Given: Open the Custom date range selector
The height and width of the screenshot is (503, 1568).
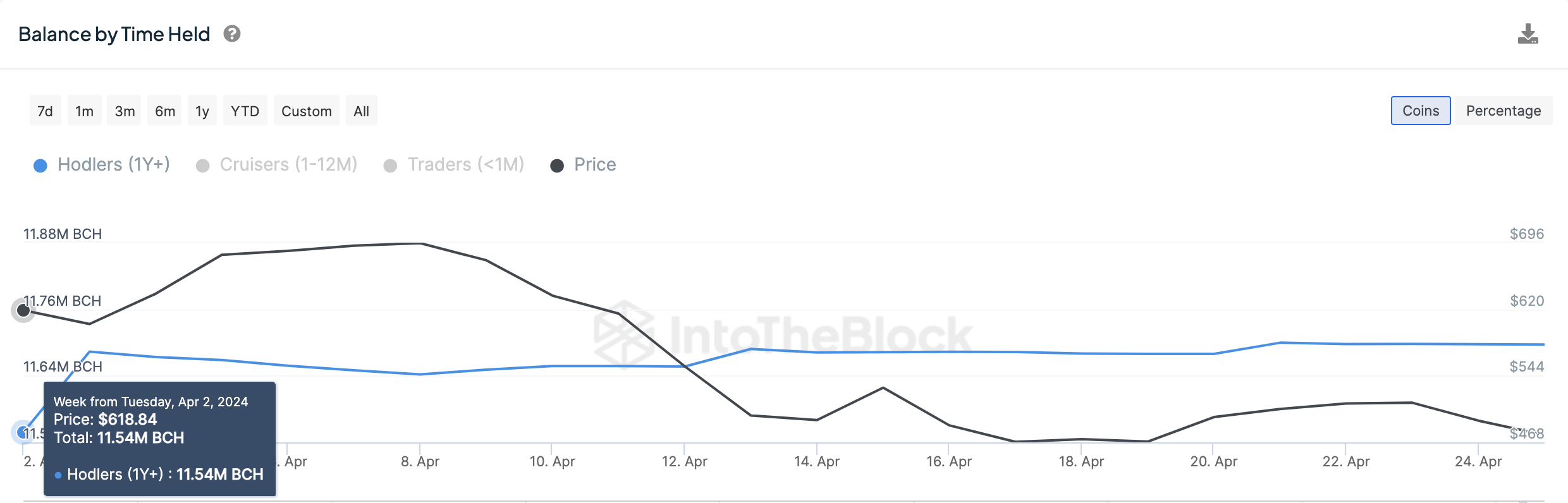Looking at the screenshot, I should point(306,110).
